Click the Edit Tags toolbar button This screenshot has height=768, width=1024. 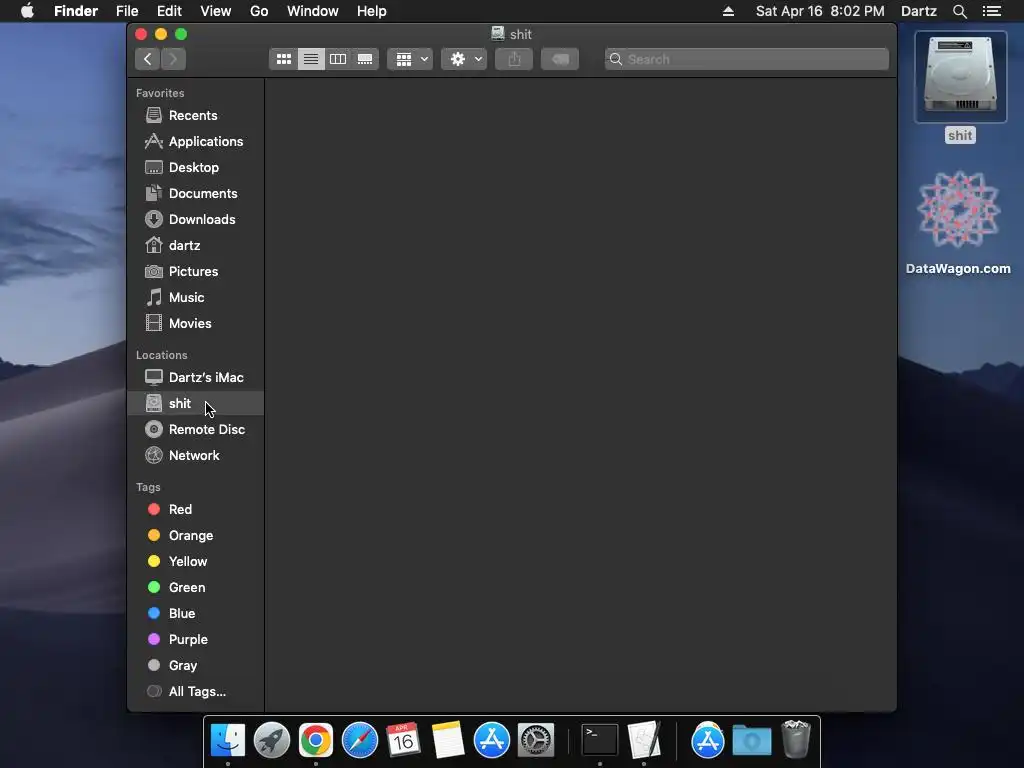(x=560, y=59)
